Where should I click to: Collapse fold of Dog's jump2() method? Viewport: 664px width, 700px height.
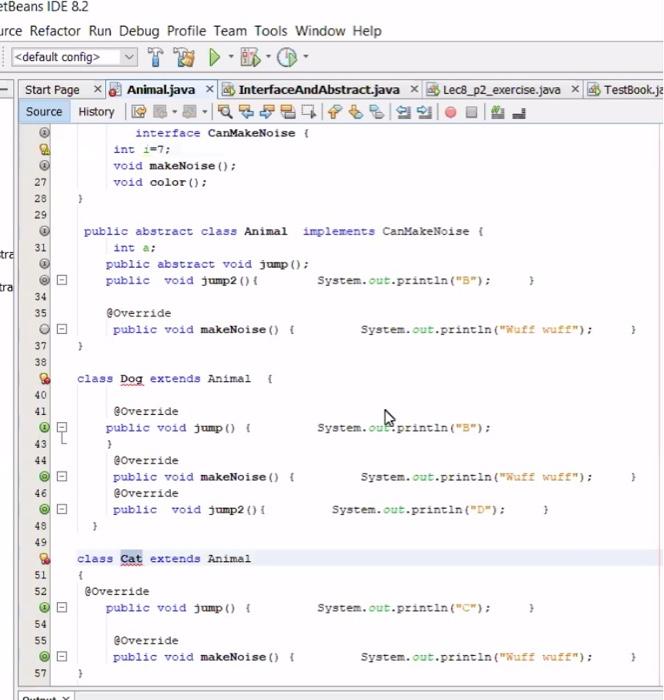tap(62, 509)
